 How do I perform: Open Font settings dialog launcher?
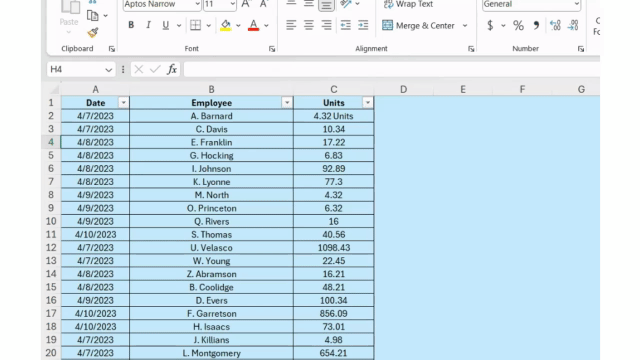click(x=272, y=49)
